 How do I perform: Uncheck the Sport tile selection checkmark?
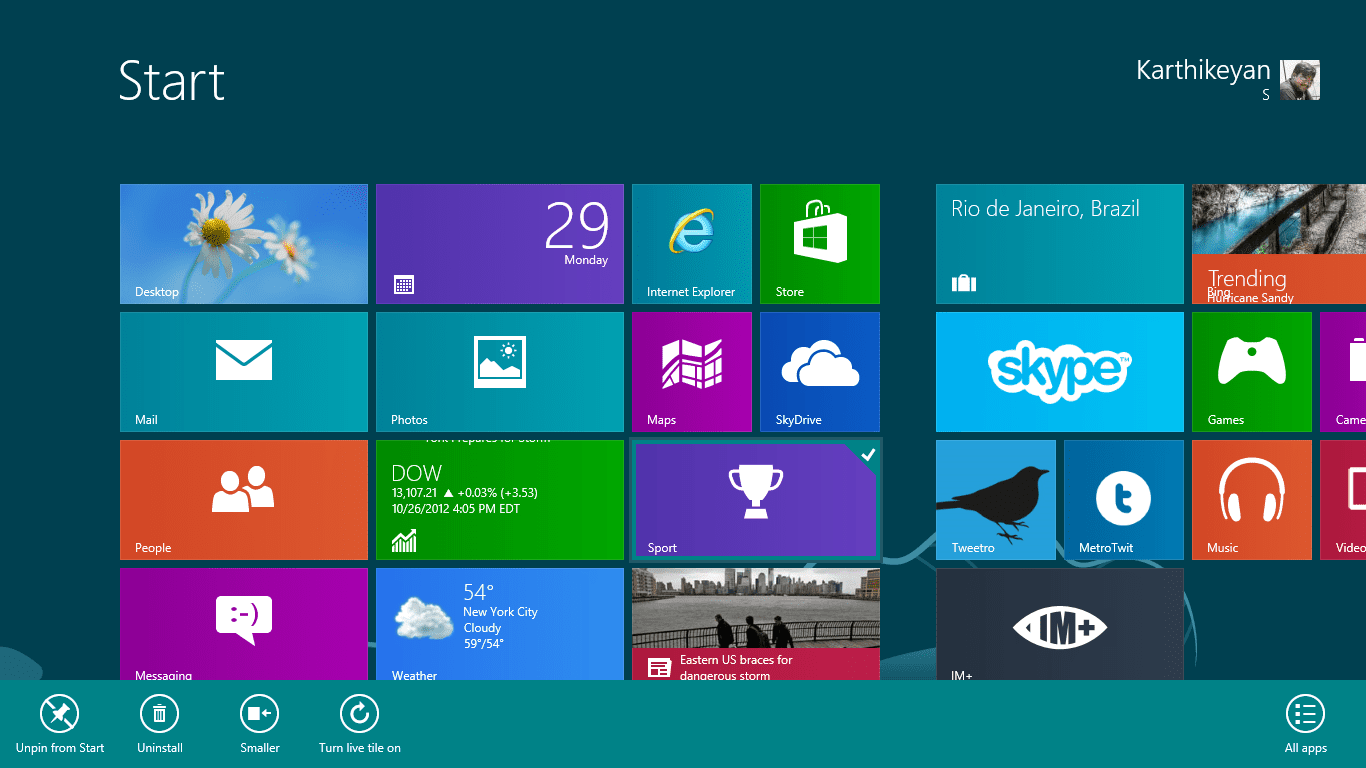(x=868, y=455)
